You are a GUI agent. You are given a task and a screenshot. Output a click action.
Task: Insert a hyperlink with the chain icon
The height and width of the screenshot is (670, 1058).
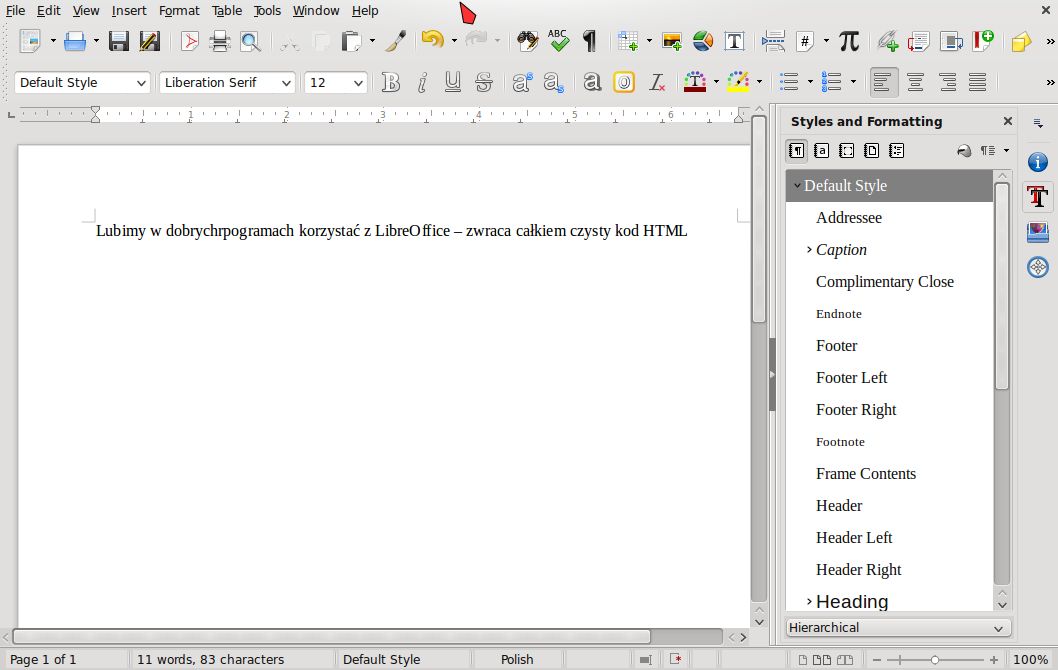(x=887, y=42)
